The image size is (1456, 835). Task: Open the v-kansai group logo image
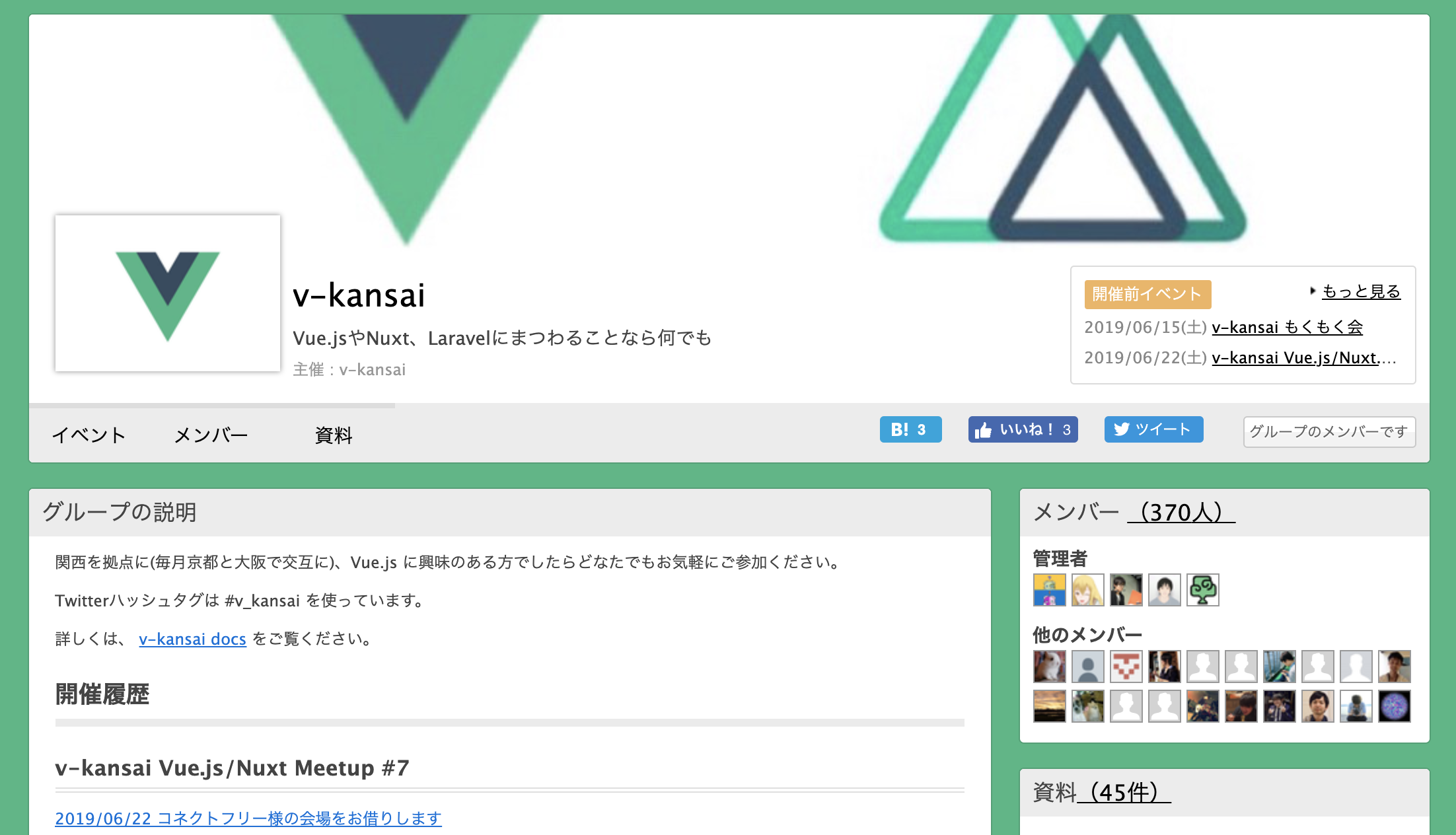[x=168, y=293]
